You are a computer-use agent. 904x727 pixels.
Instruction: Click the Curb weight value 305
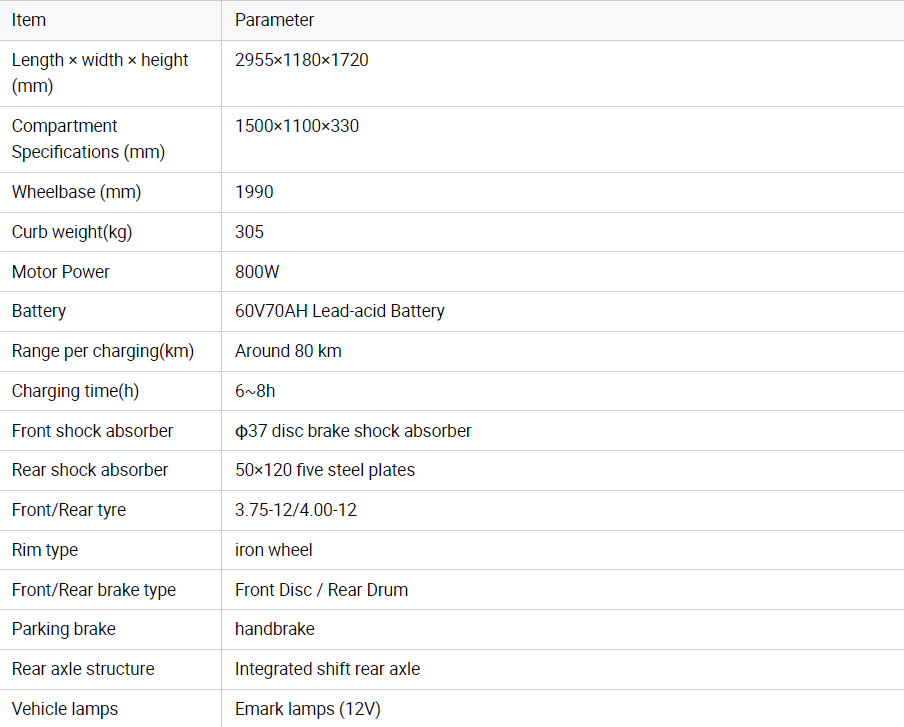(249, 232)
